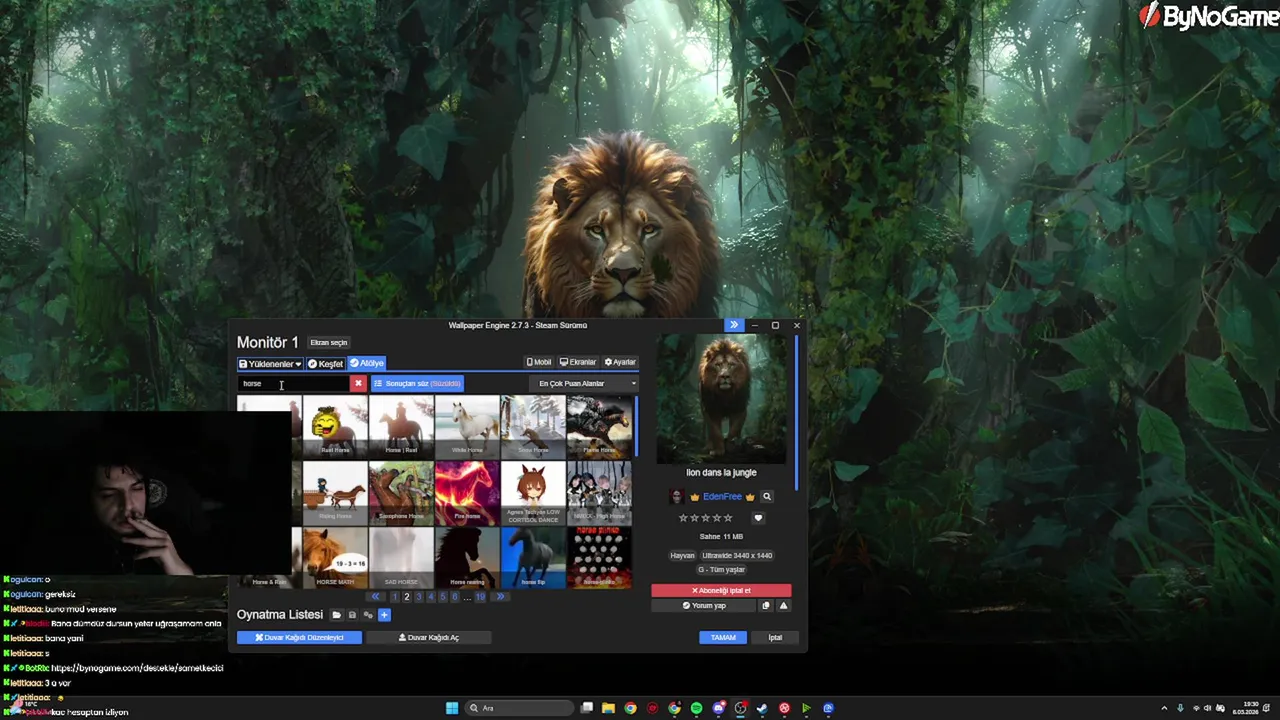Open the bynogame.com link in chat
The height and width of the screenshot is (720, 1280).
[x=137, y=668]
